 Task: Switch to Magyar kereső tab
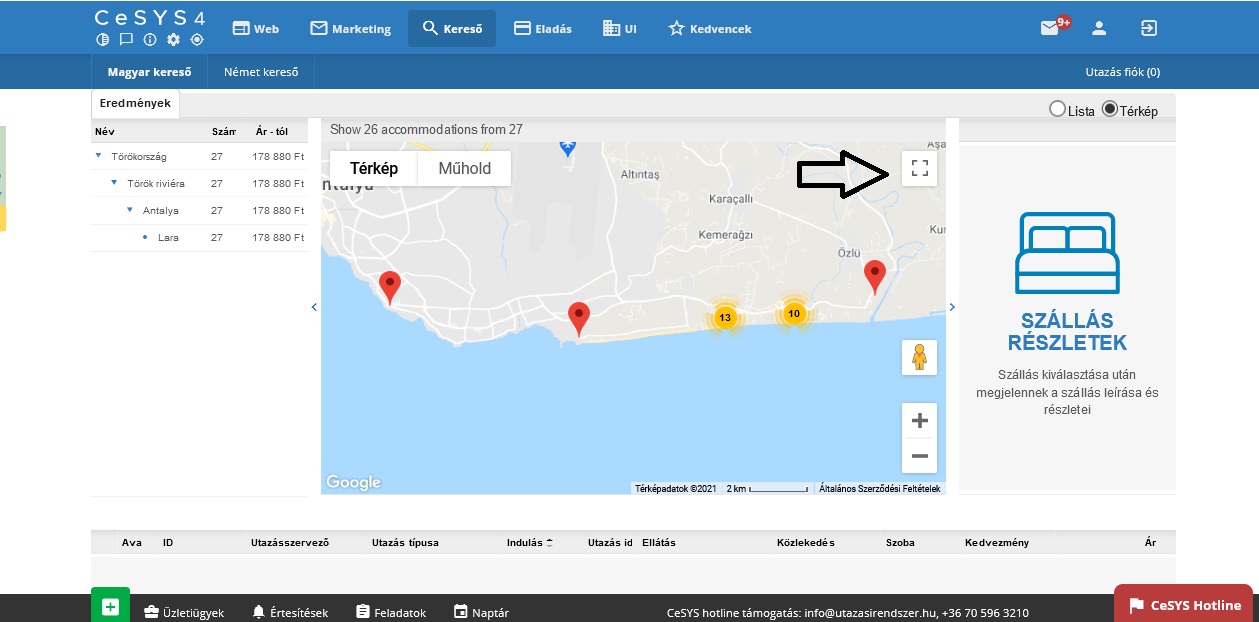click(149, 72)
